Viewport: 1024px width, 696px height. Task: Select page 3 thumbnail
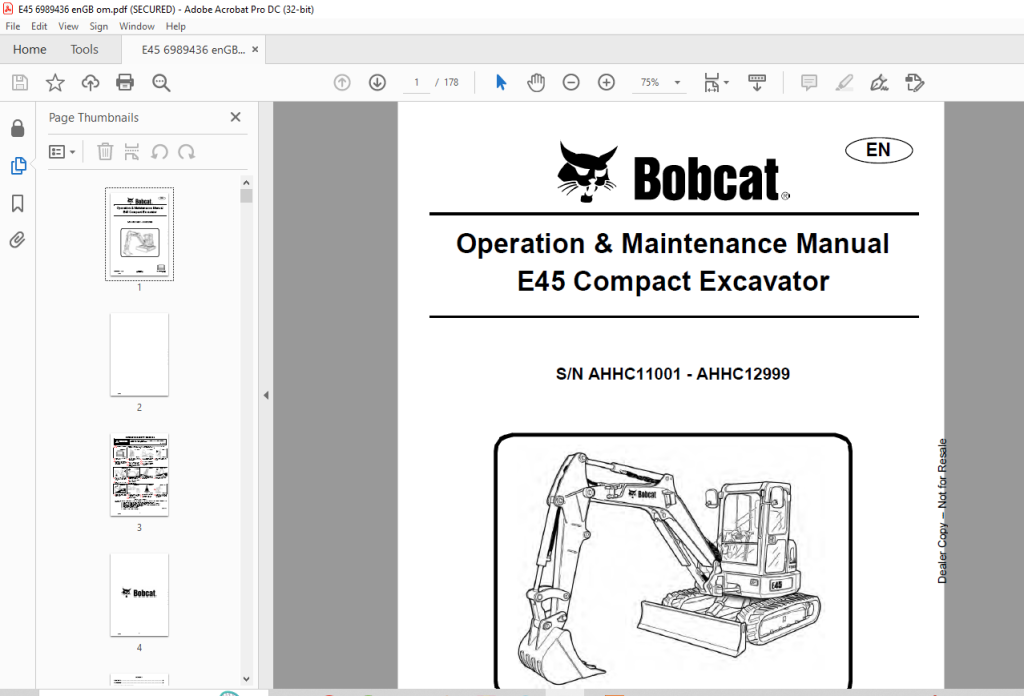(x=139, y=475)
